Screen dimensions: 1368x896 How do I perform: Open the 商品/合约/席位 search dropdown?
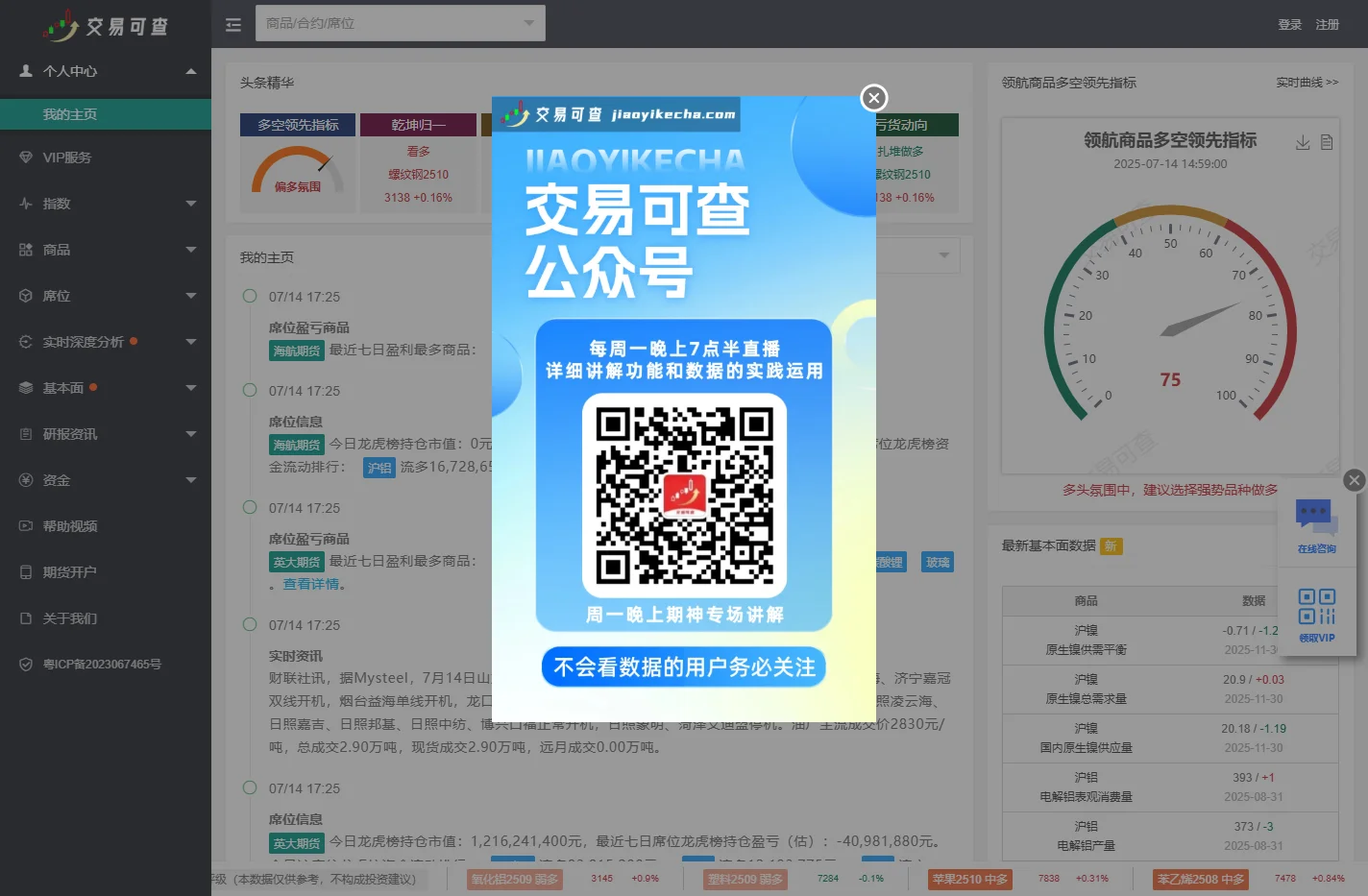click(x=401, y=23)
